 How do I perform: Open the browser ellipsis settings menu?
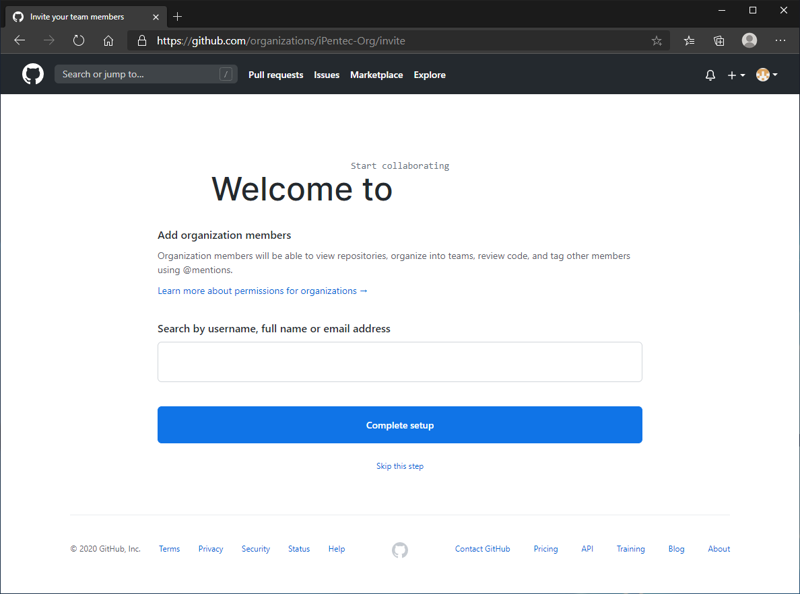(781, 41)
